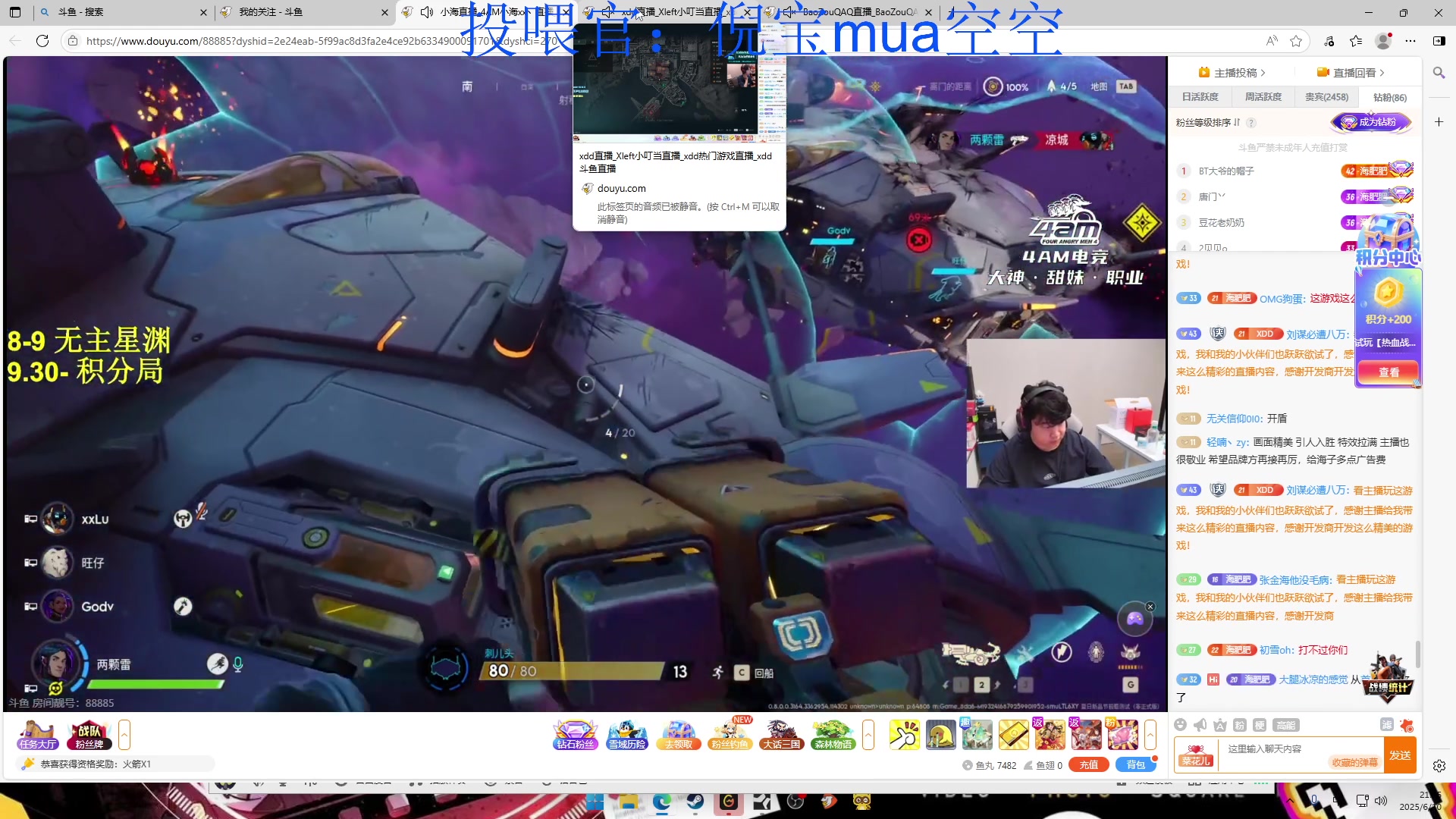The height and width of the screenshot is (819, 1456).
Task: Toggle the 粉 fan chat option
Action: [1239, 725]
